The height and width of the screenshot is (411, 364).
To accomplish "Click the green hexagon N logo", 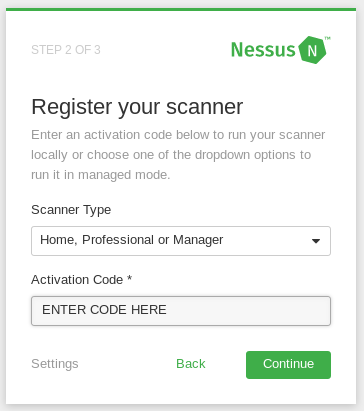I will 312,50.
